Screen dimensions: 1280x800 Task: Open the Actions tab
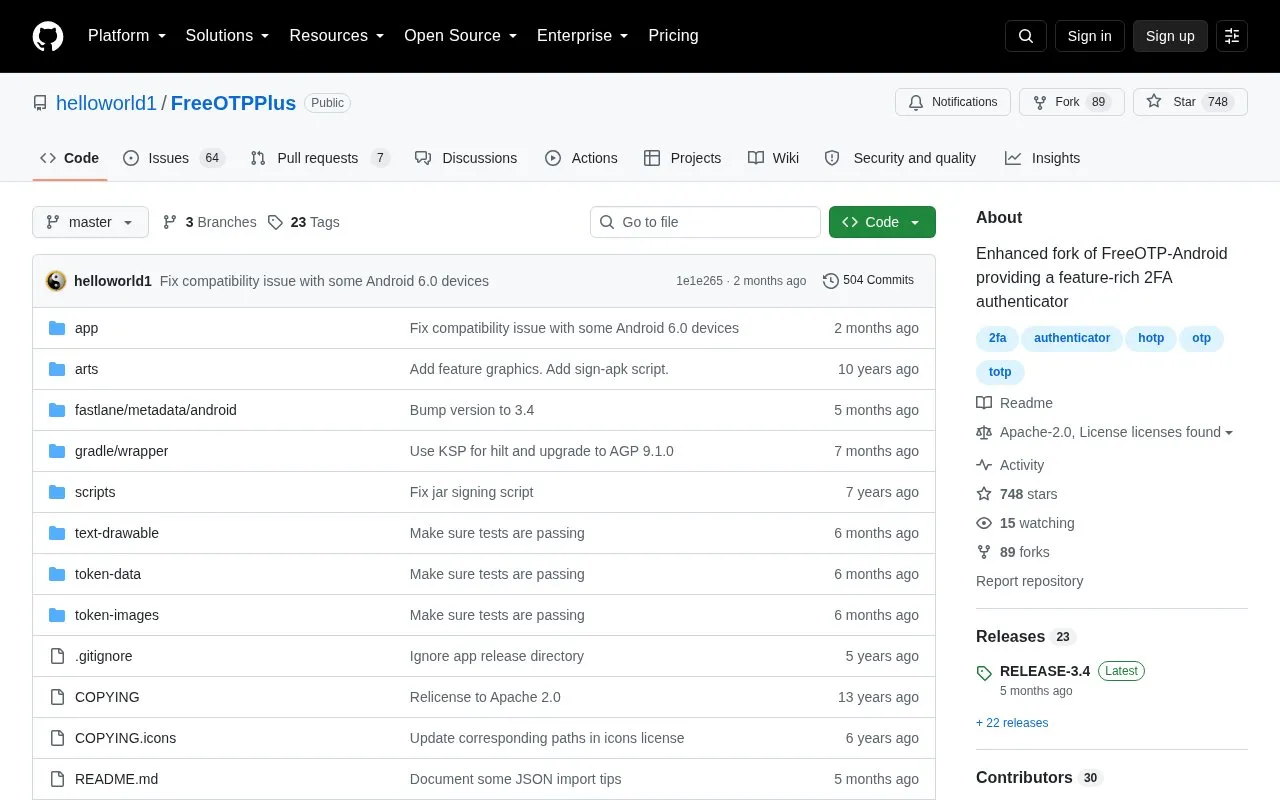[581, 158]
